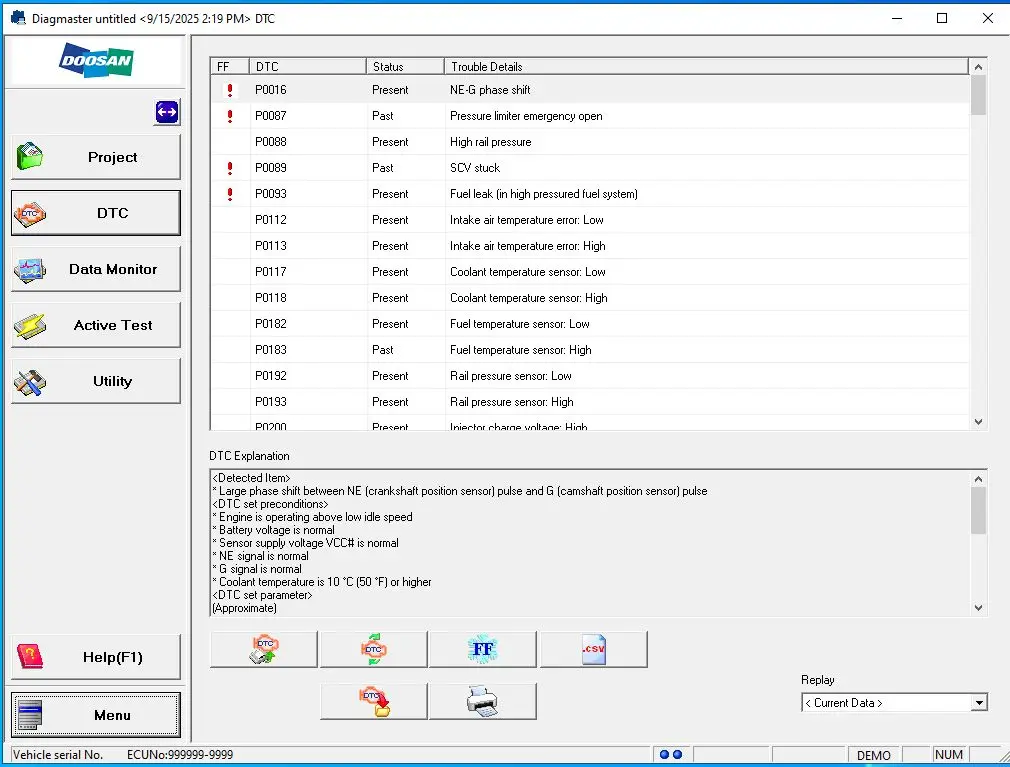This screenshot has width=1010, height=767.
Task: Click the read DTC printer icon button
Action: click(263, 649)
